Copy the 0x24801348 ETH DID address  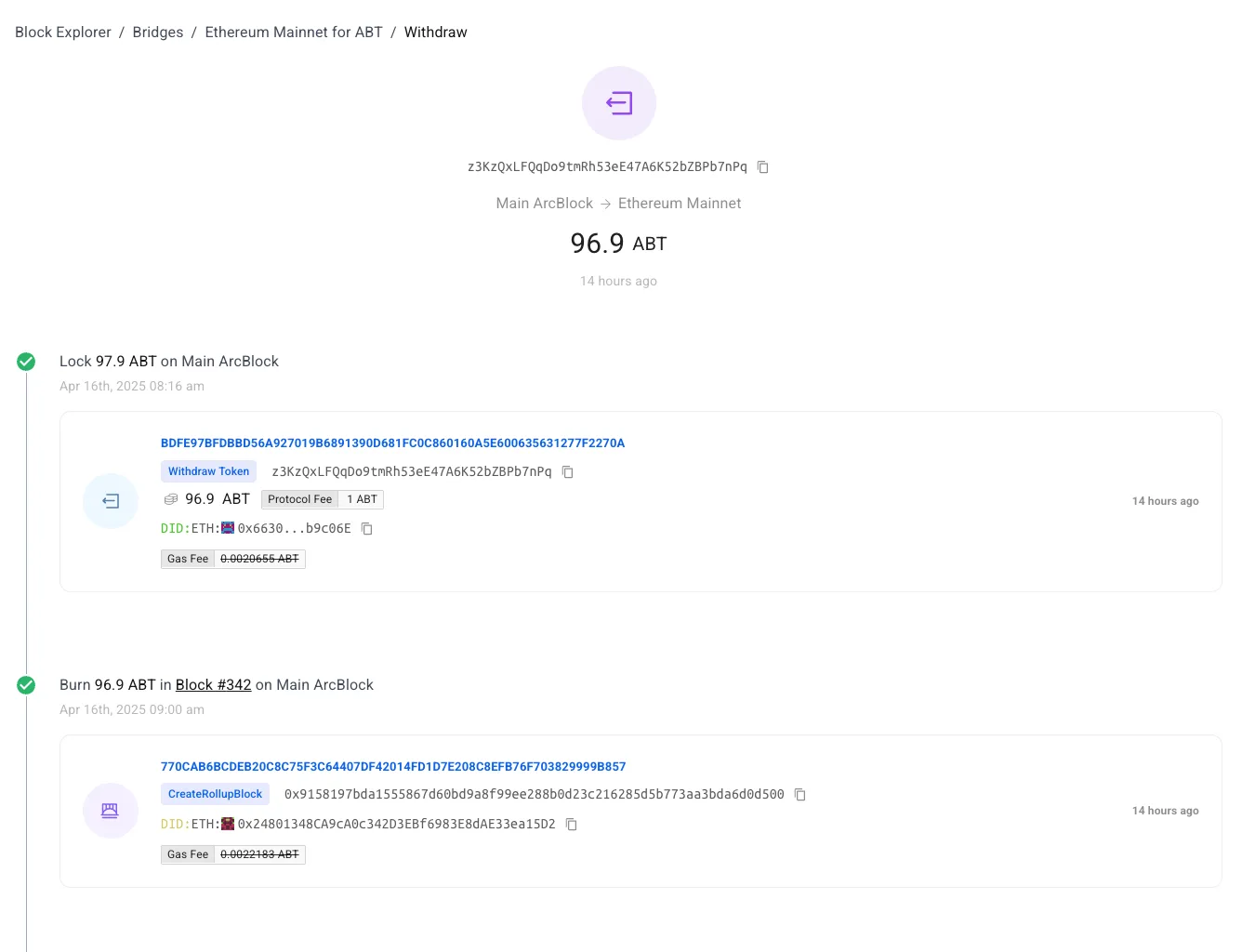click(x=572, y=825)
